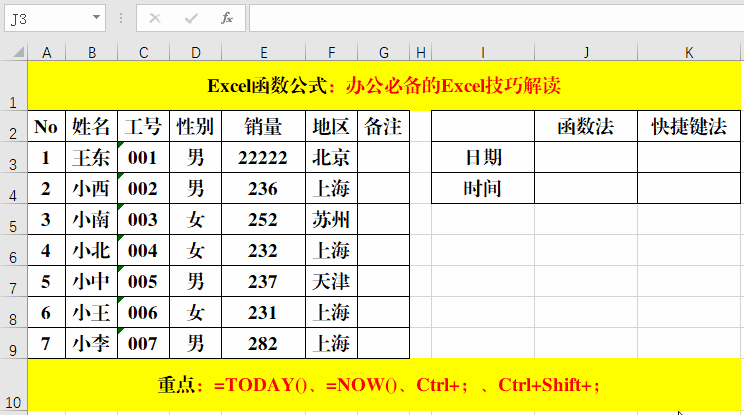Select row 1 header
Image resolution: width=744 pixels, height=415 pixels.
tap(13, 86)
